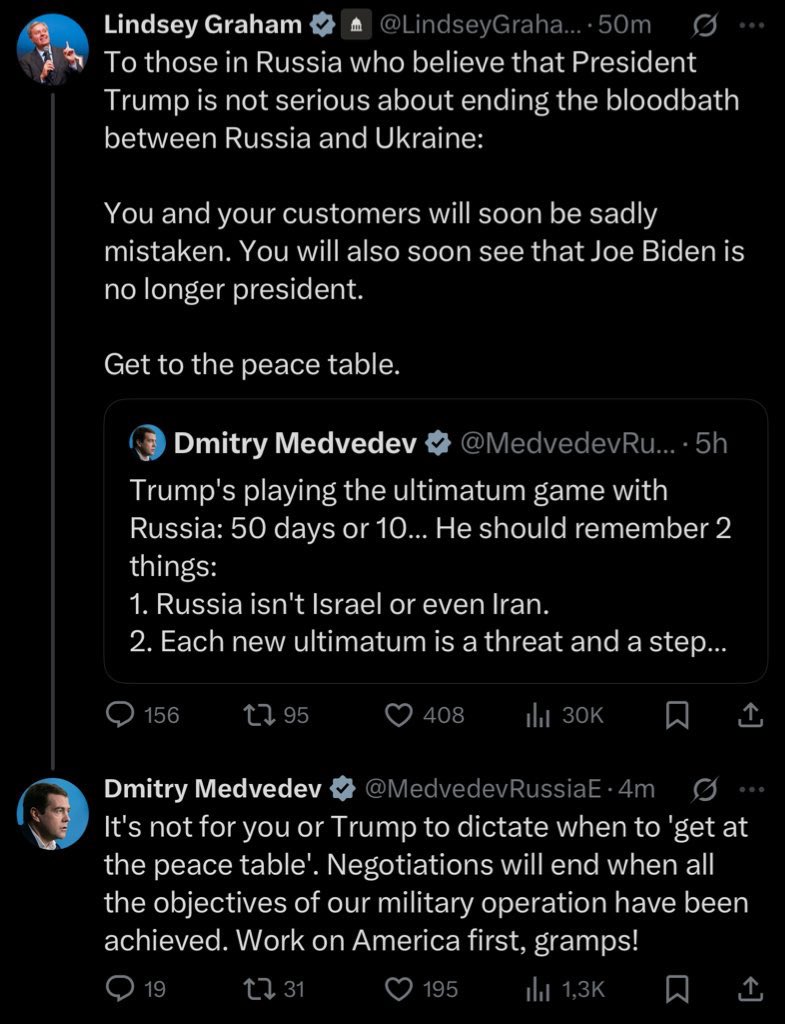Bookmark Medvedev's reply tweet
785x1024 pixels.
pos(677,989)
